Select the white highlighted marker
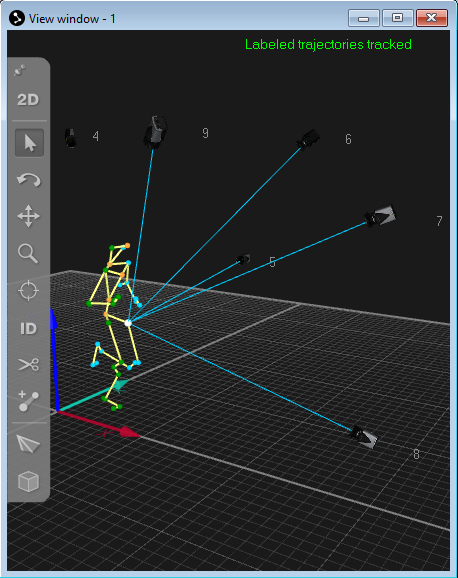This screenshot has width=458, height=578. tap(128, 323)
